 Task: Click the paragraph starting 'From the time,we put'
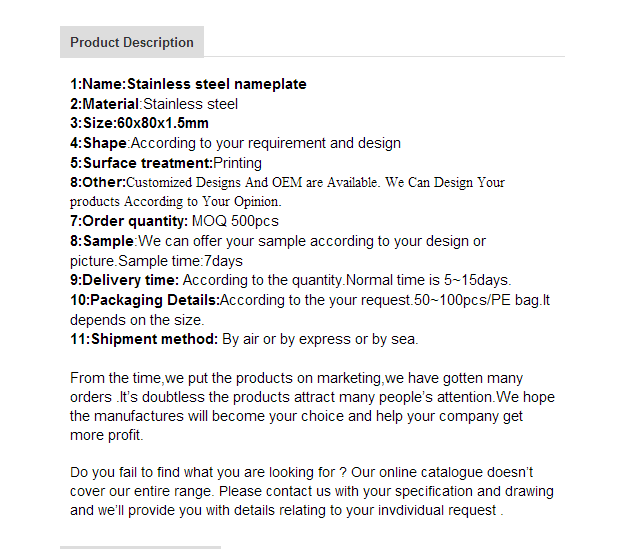[x=312, y=407]
